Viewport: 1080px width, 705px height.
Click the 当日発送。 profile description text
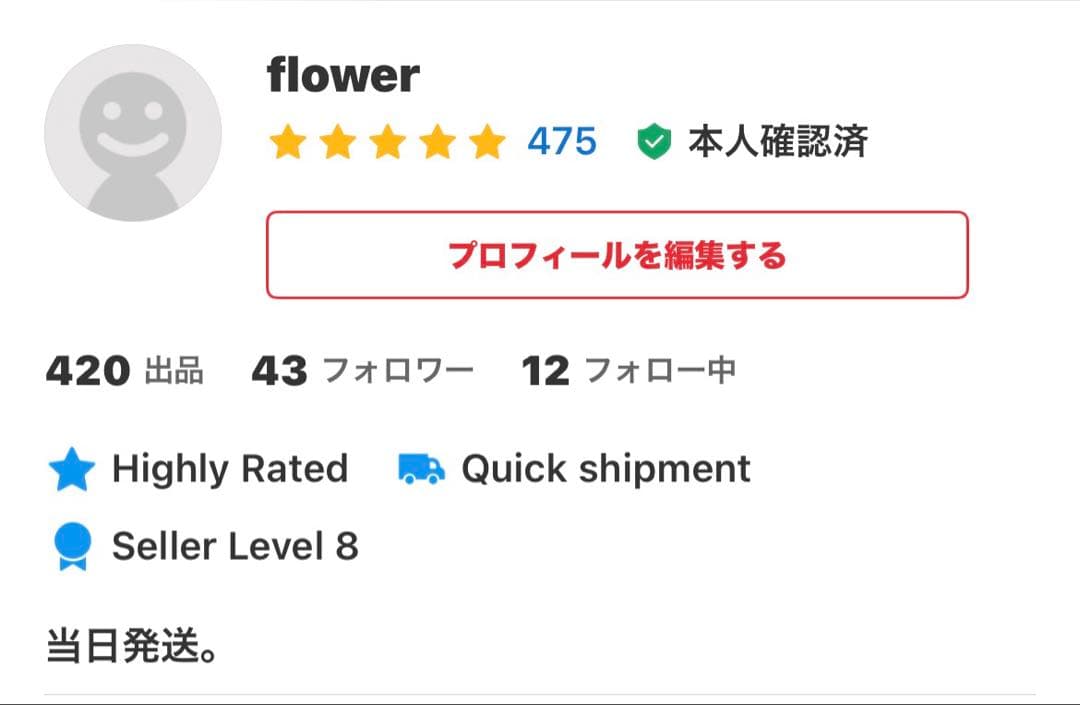[x=133, y=646]
